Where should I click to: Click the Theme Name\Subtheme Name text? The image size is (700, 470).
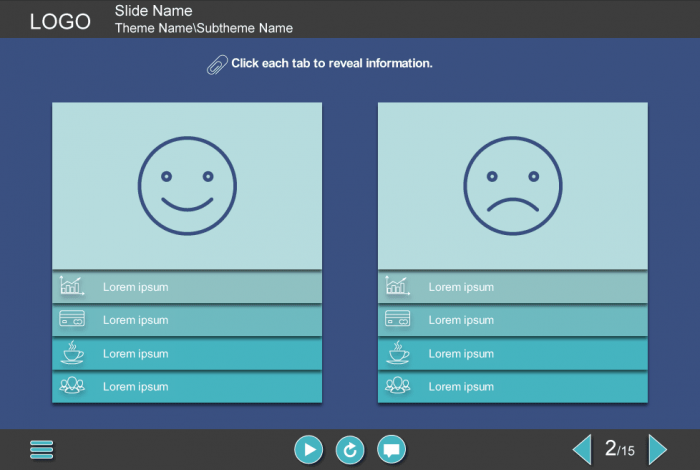204,28
